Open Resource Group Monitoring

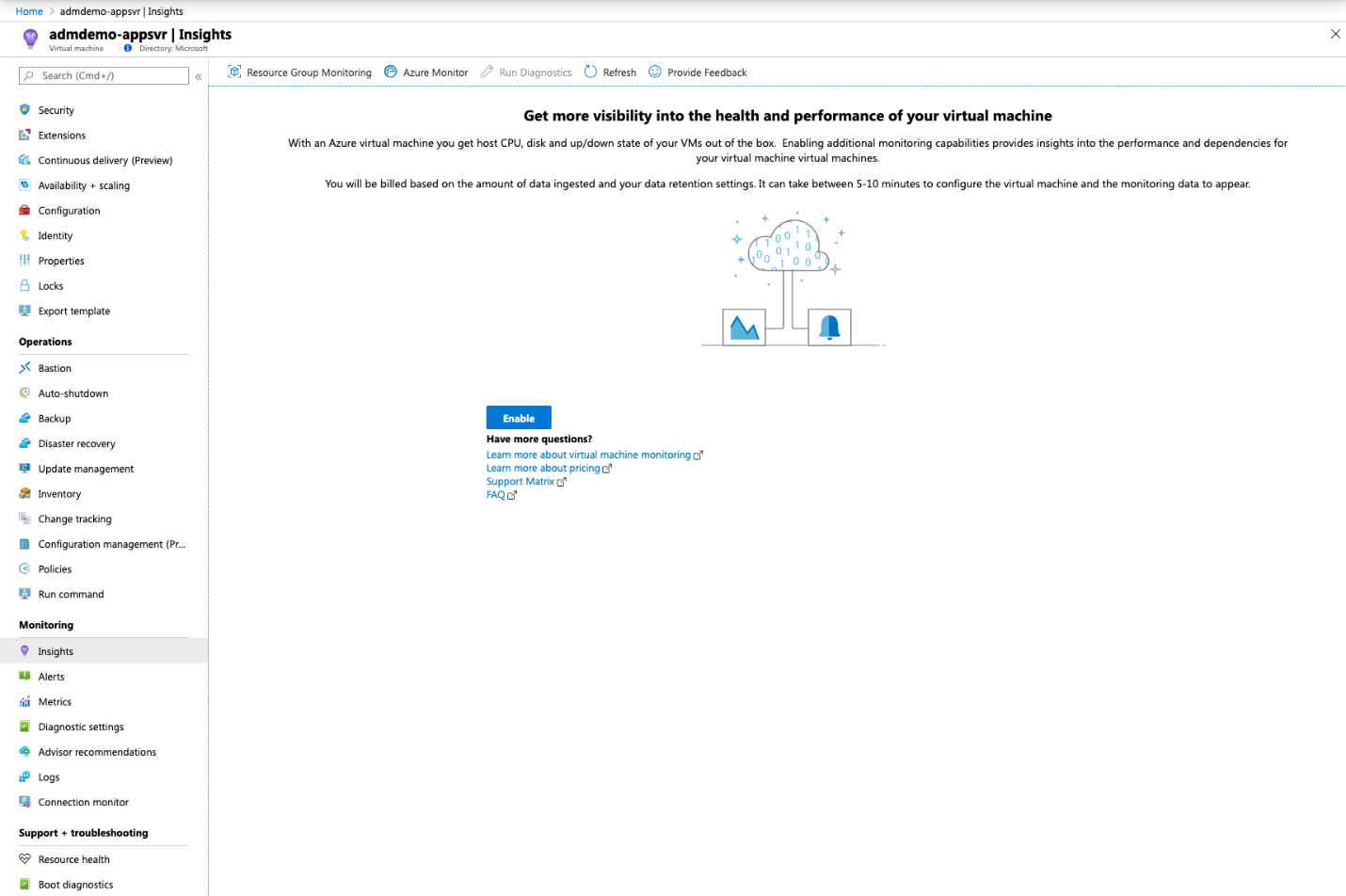[x=299, y=72]
